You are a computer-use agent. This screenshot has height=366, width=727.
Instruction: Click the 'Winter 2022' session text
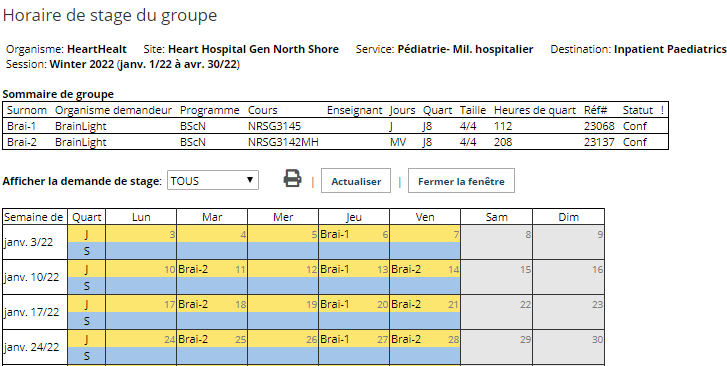(x=82, y=64)
